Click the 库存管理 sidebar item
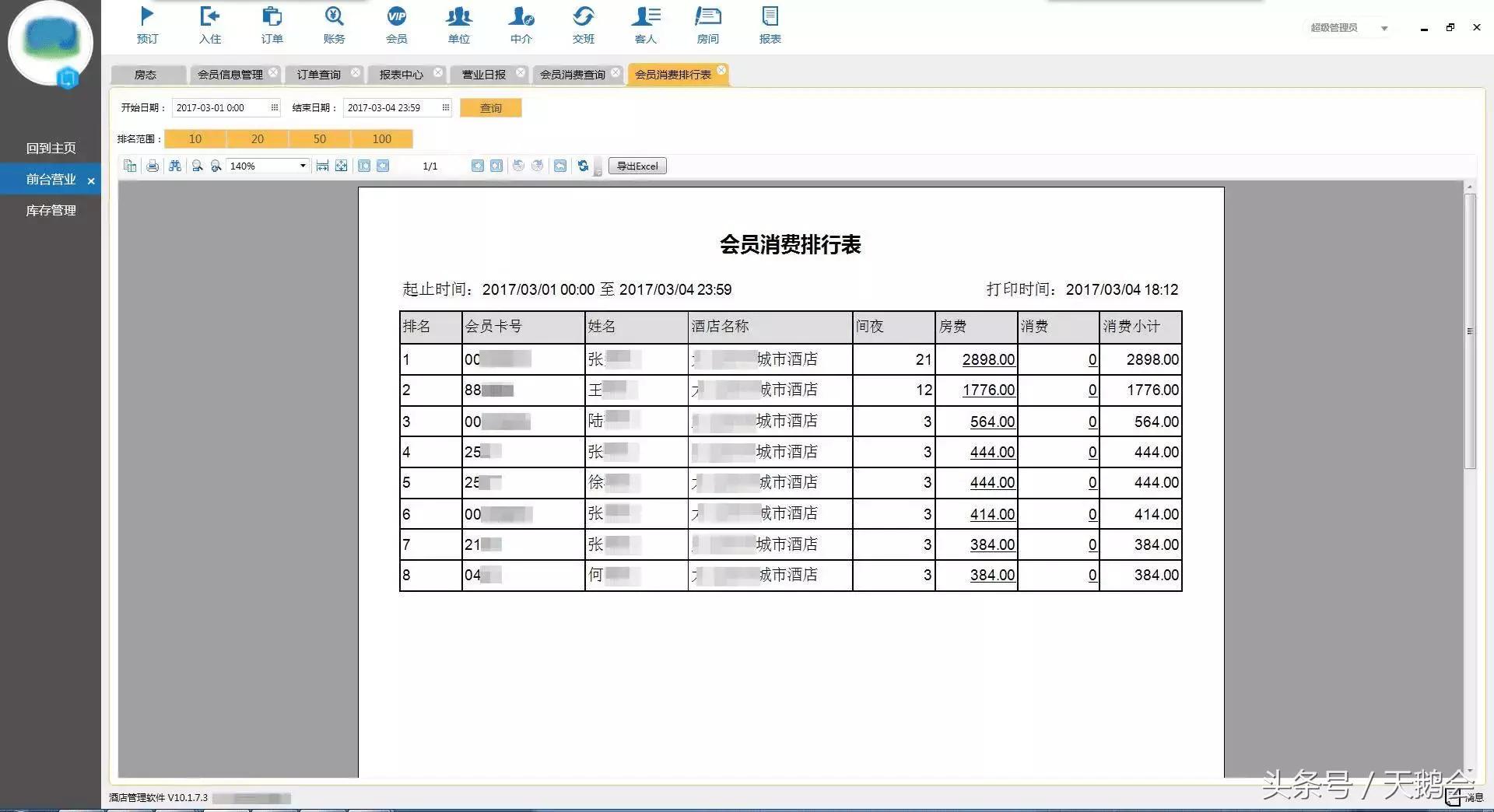 click(51, 210)
